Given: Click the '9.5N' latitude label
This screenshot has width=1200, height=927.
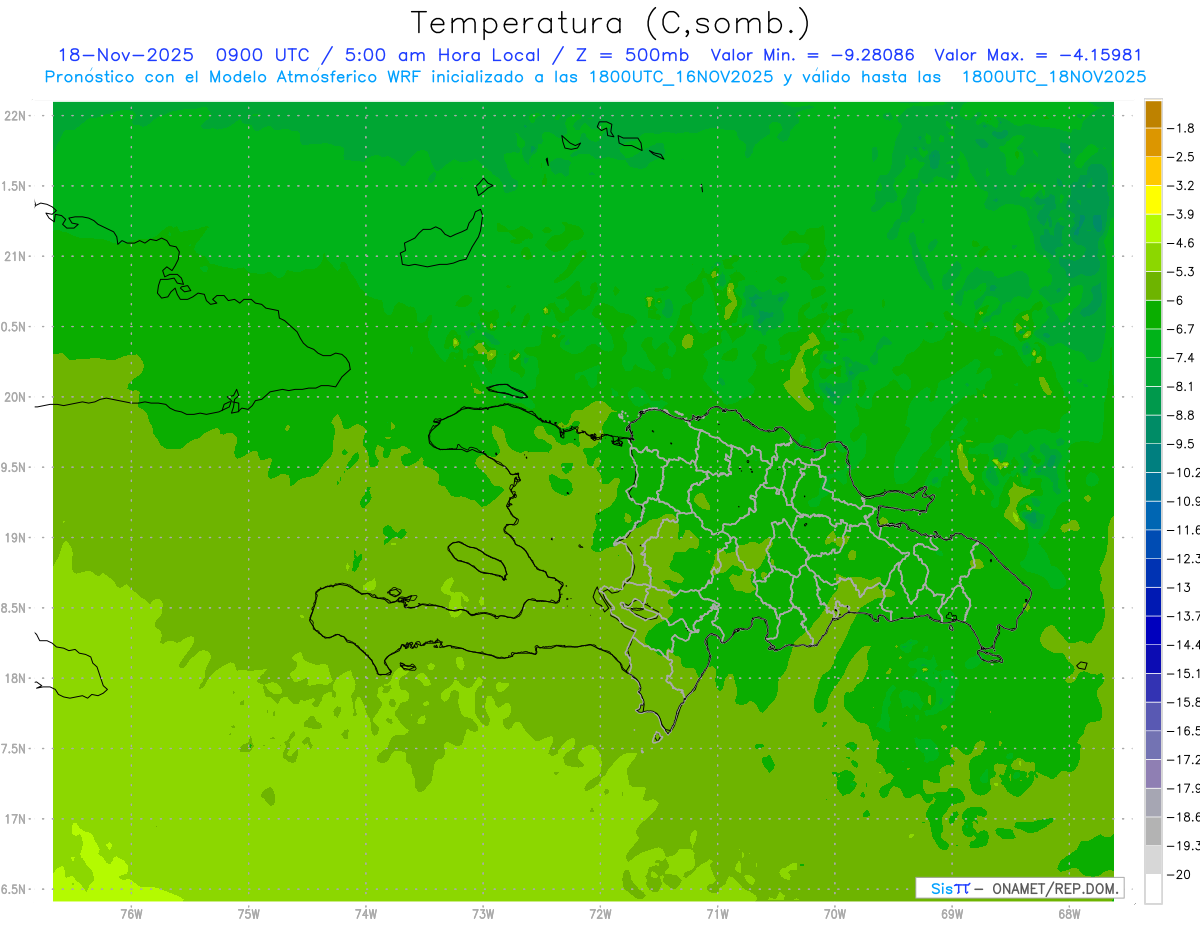Looking at the screenshot, I should 14,467.
